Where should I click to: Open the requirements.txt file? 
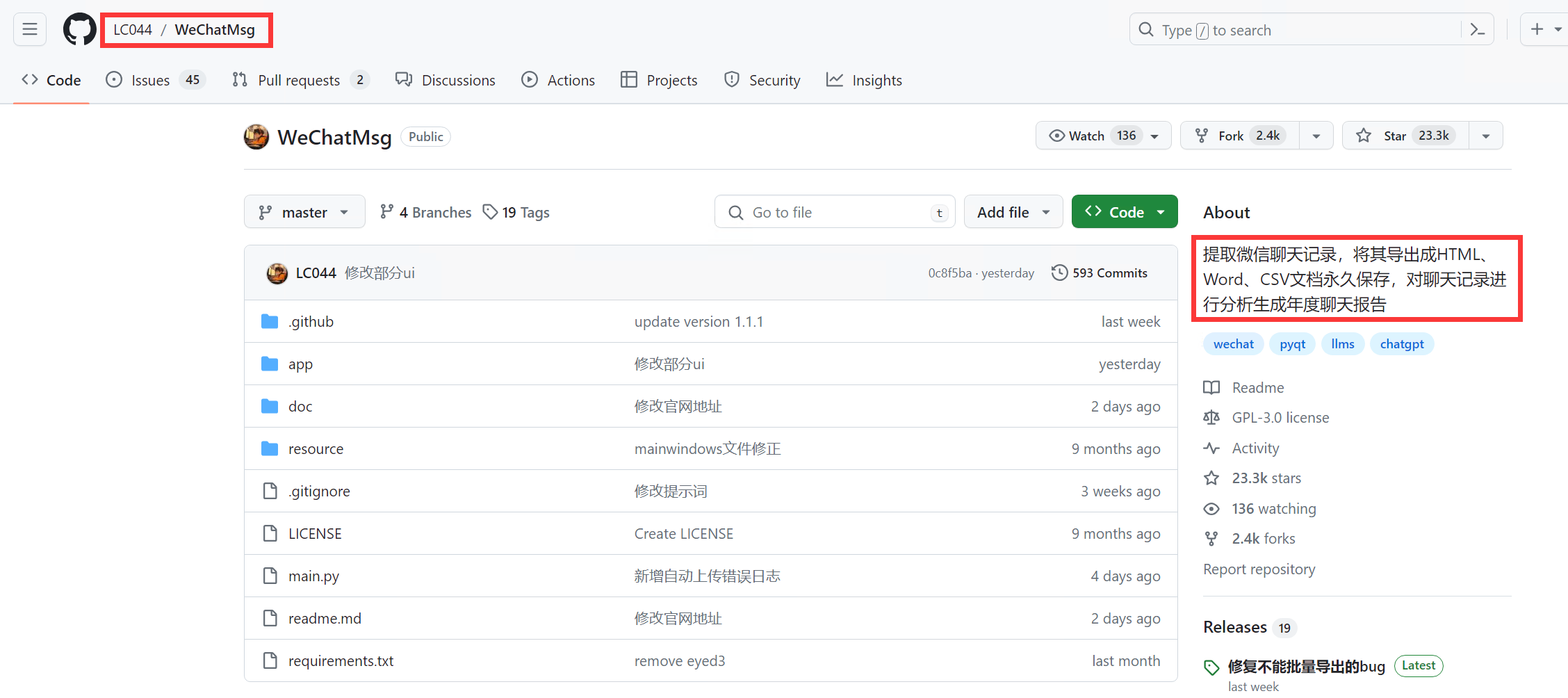(341, 661)
